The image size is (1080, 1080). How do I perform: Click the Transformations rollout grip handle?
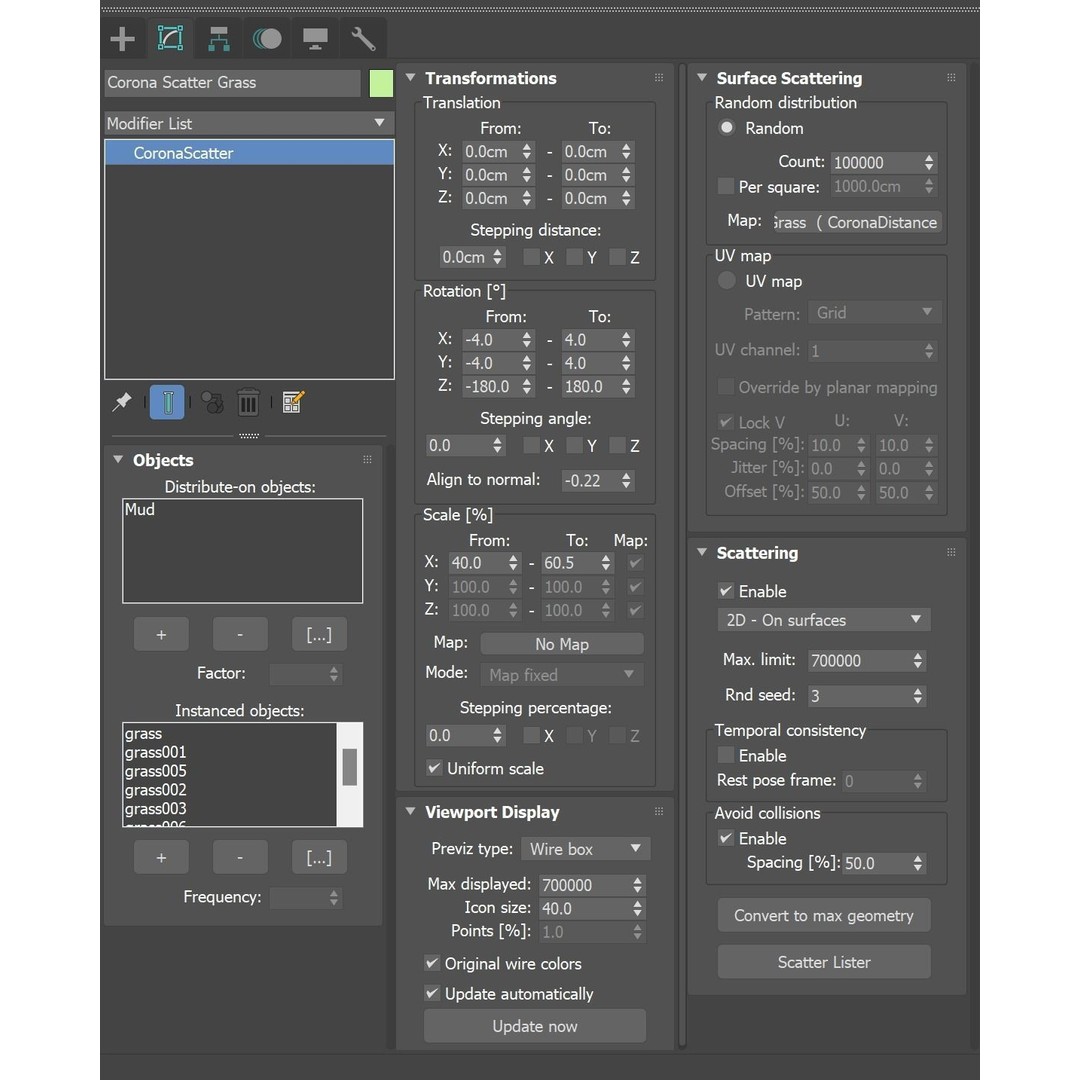point(658,78)
